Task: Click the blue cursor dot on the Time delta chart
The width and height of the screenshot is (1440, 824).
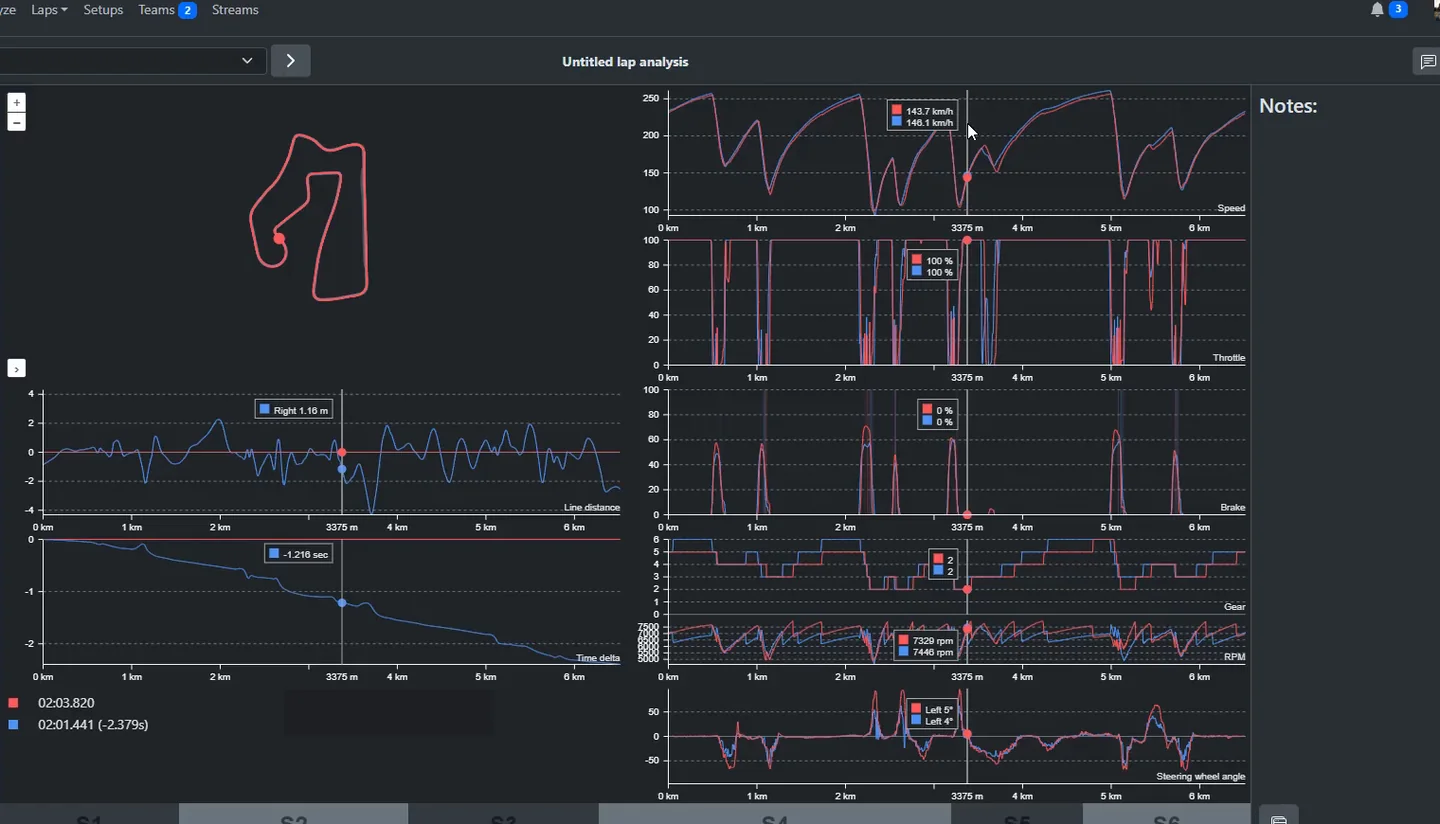Action: coord(342,602)
